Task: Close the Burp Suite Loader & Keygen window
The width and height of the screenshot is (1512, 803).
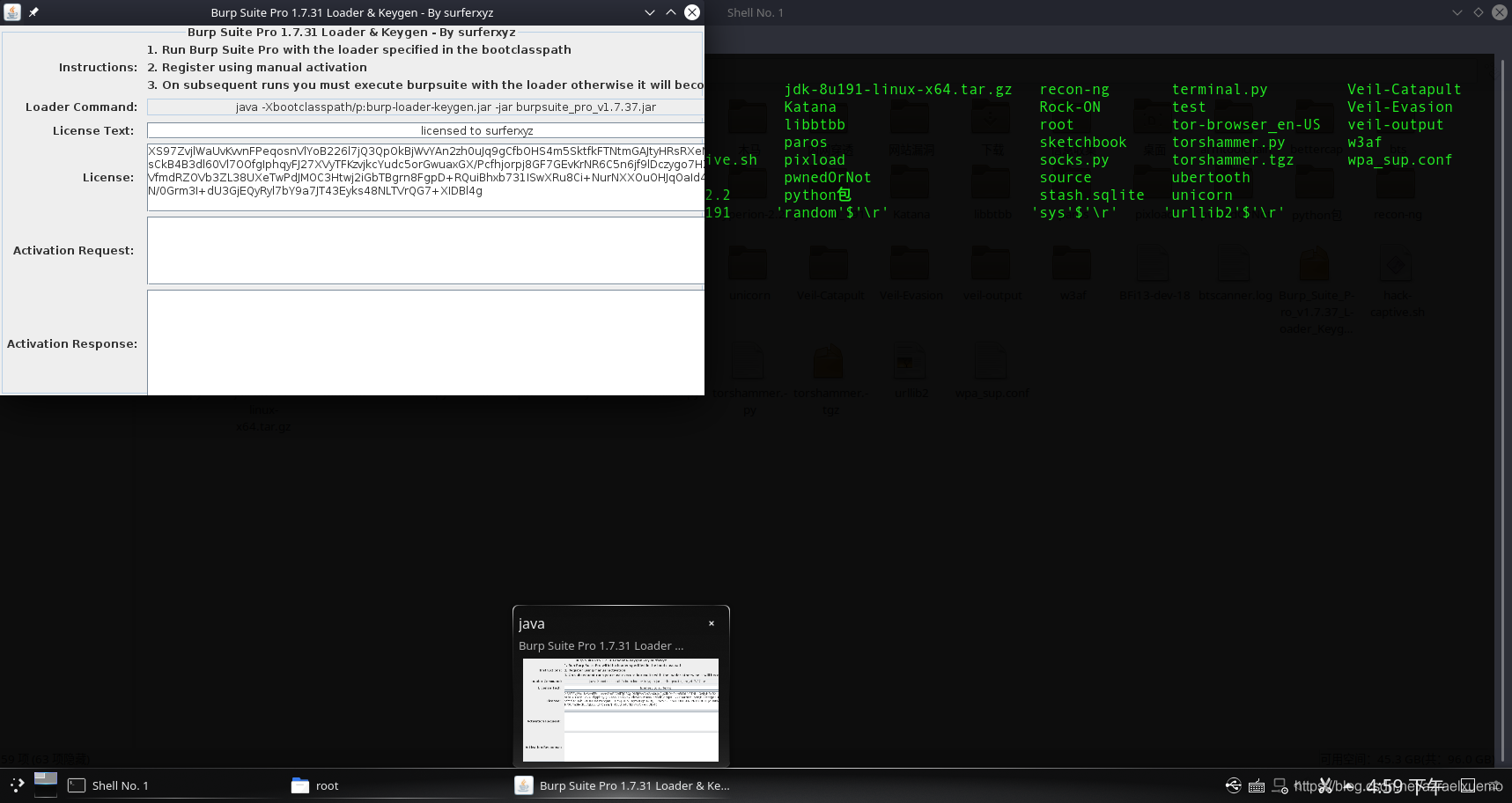Action: tap(692, 12)
